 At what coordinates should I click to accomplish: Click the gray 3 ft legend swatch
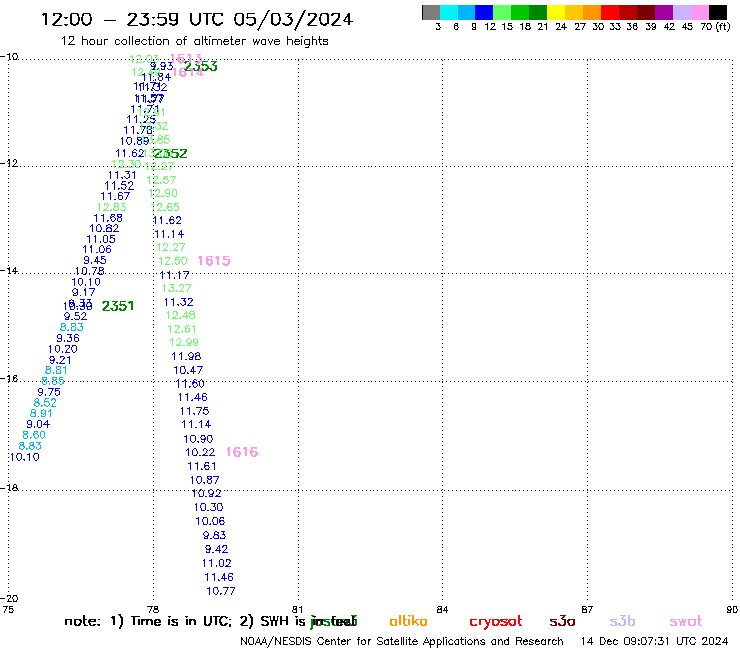(x=431, y=12)
